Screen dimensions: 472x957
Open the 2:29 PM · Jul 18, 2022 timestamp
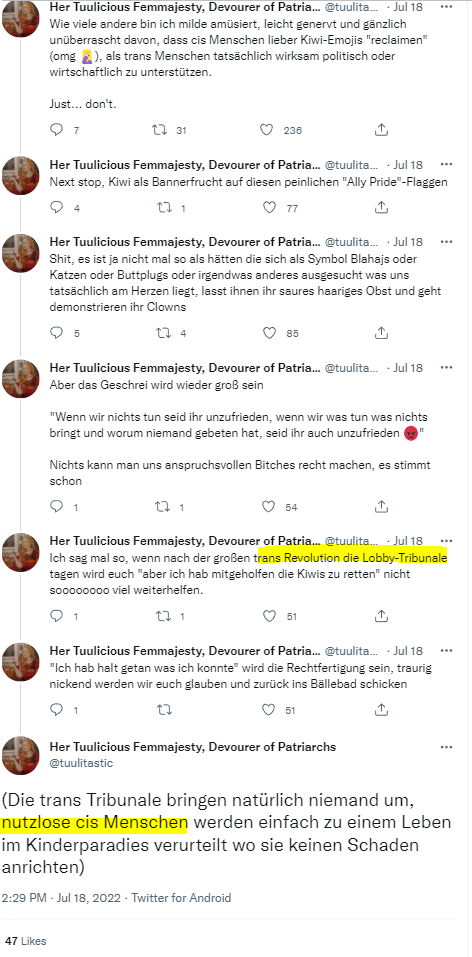pyautogui.click(x=62, y=897)
